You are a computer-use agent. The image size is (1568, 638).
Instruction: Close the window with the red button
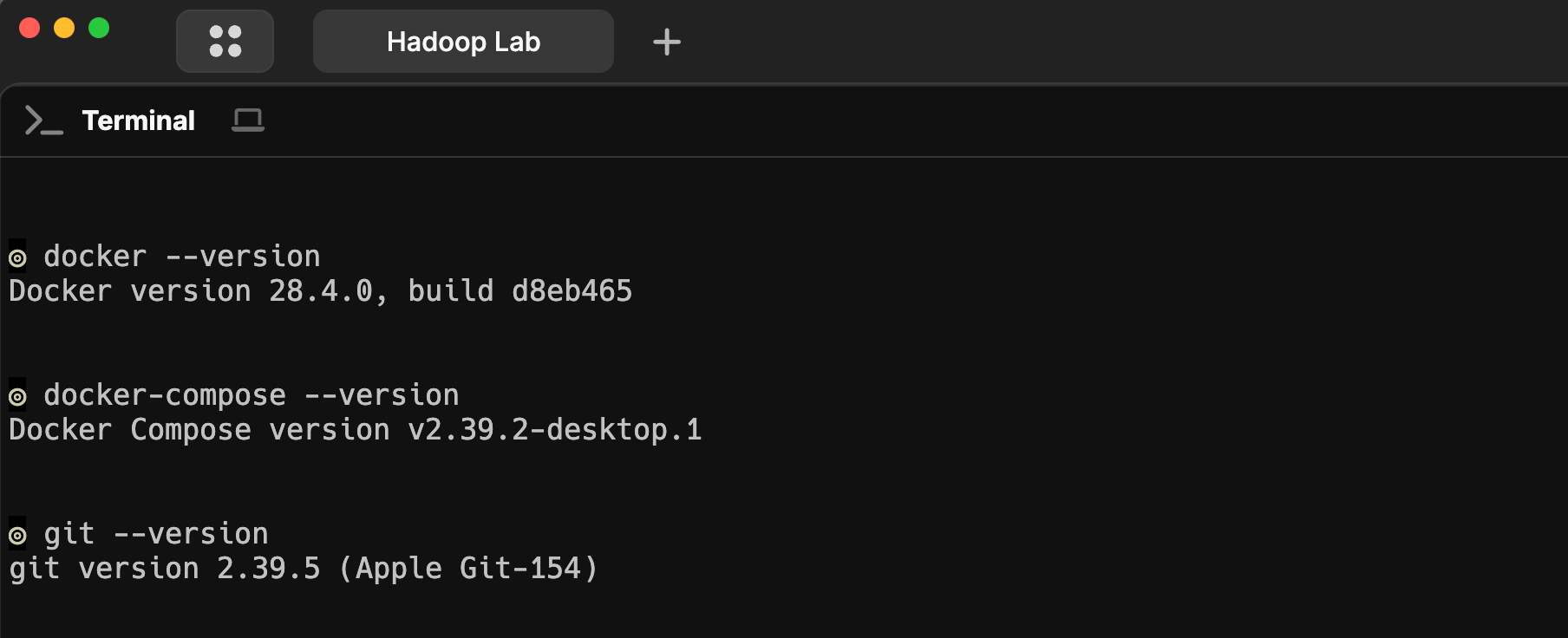tap(29, 28)
